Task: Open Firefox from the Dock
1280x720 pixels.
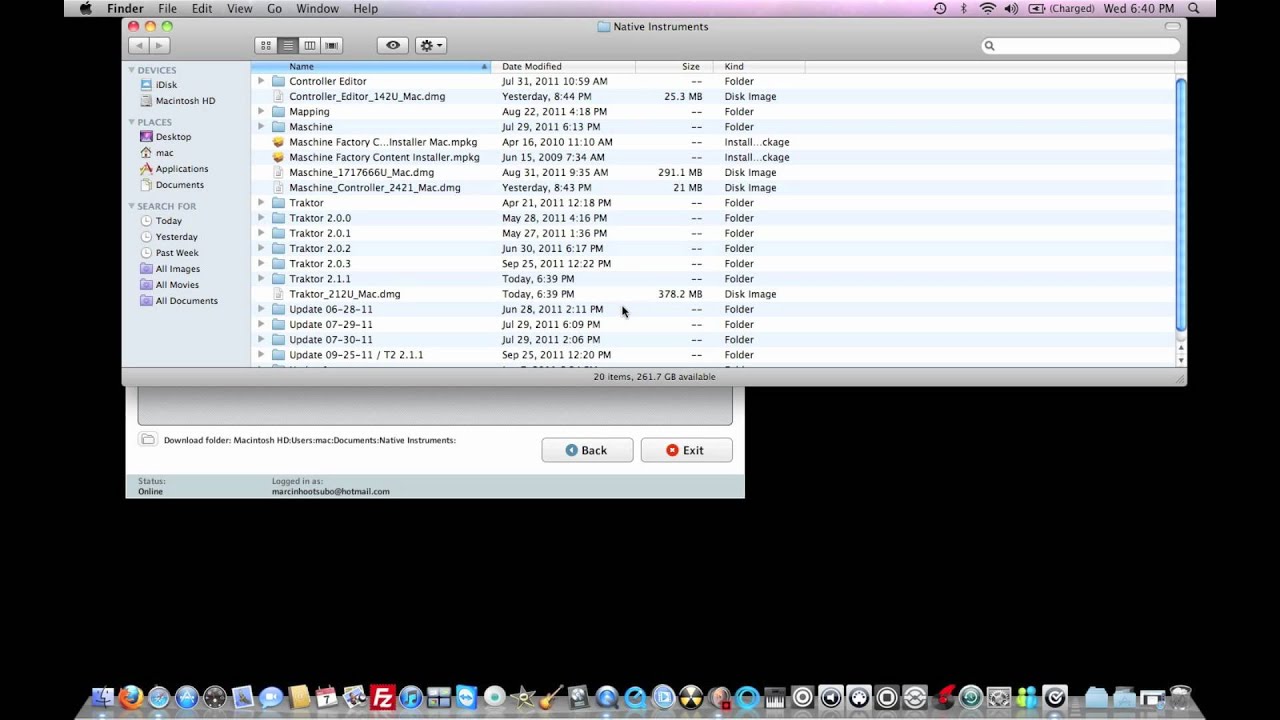Action: (x=131, y=697)
